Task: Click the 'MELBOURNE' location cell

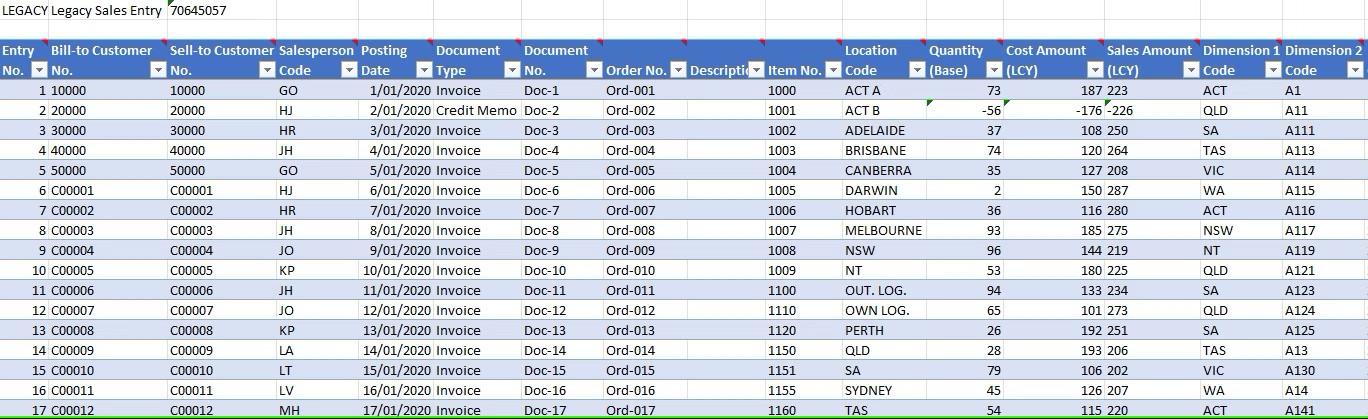Action: tap(885, 230)
